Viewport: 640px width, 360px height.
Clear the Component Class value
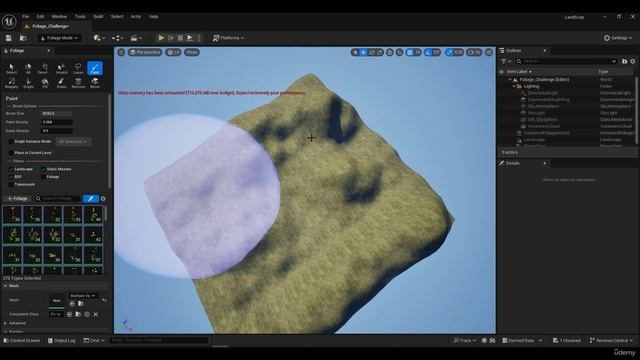coord(96,314)
